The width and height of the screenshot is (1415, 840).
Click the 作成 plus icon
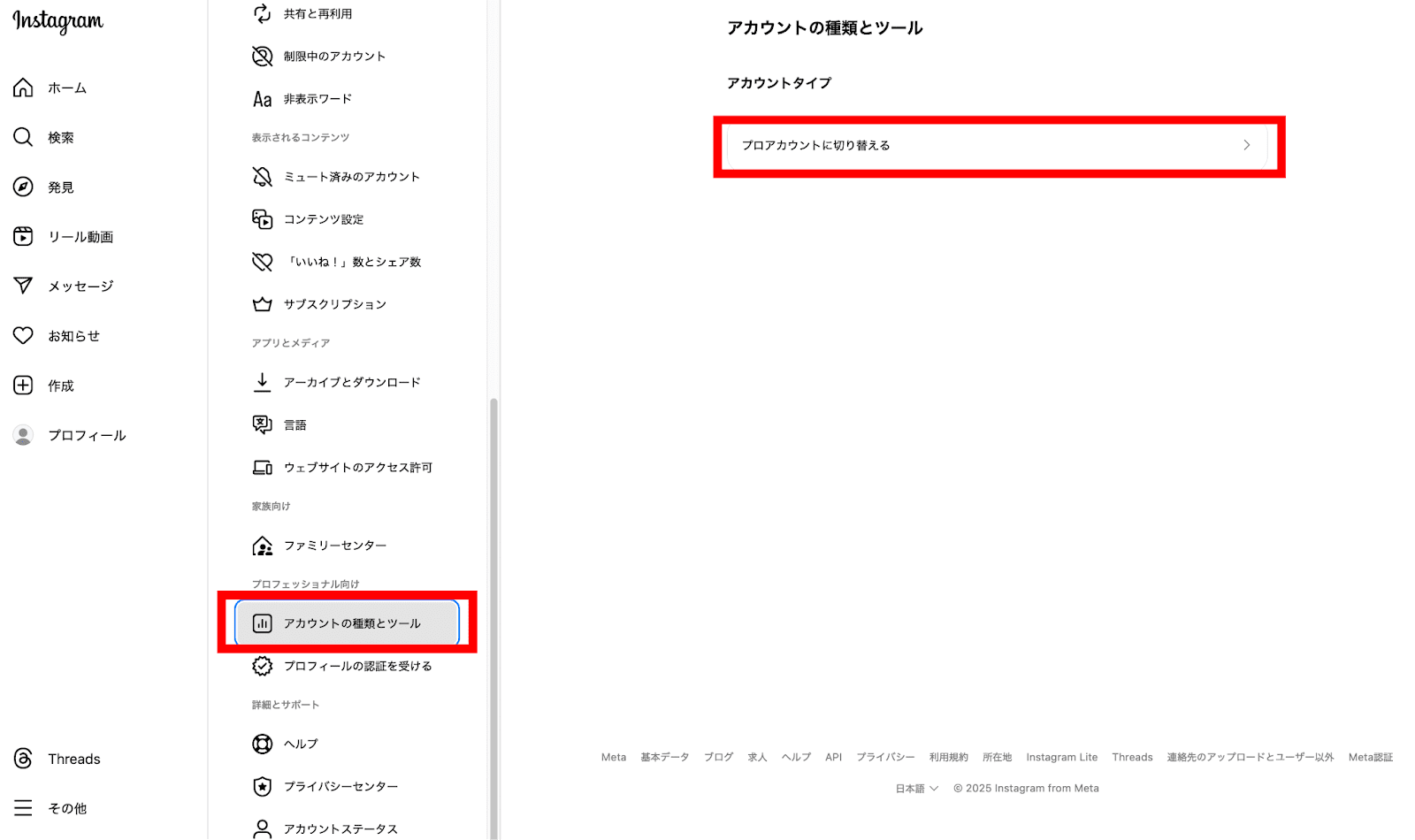(23, 386)
